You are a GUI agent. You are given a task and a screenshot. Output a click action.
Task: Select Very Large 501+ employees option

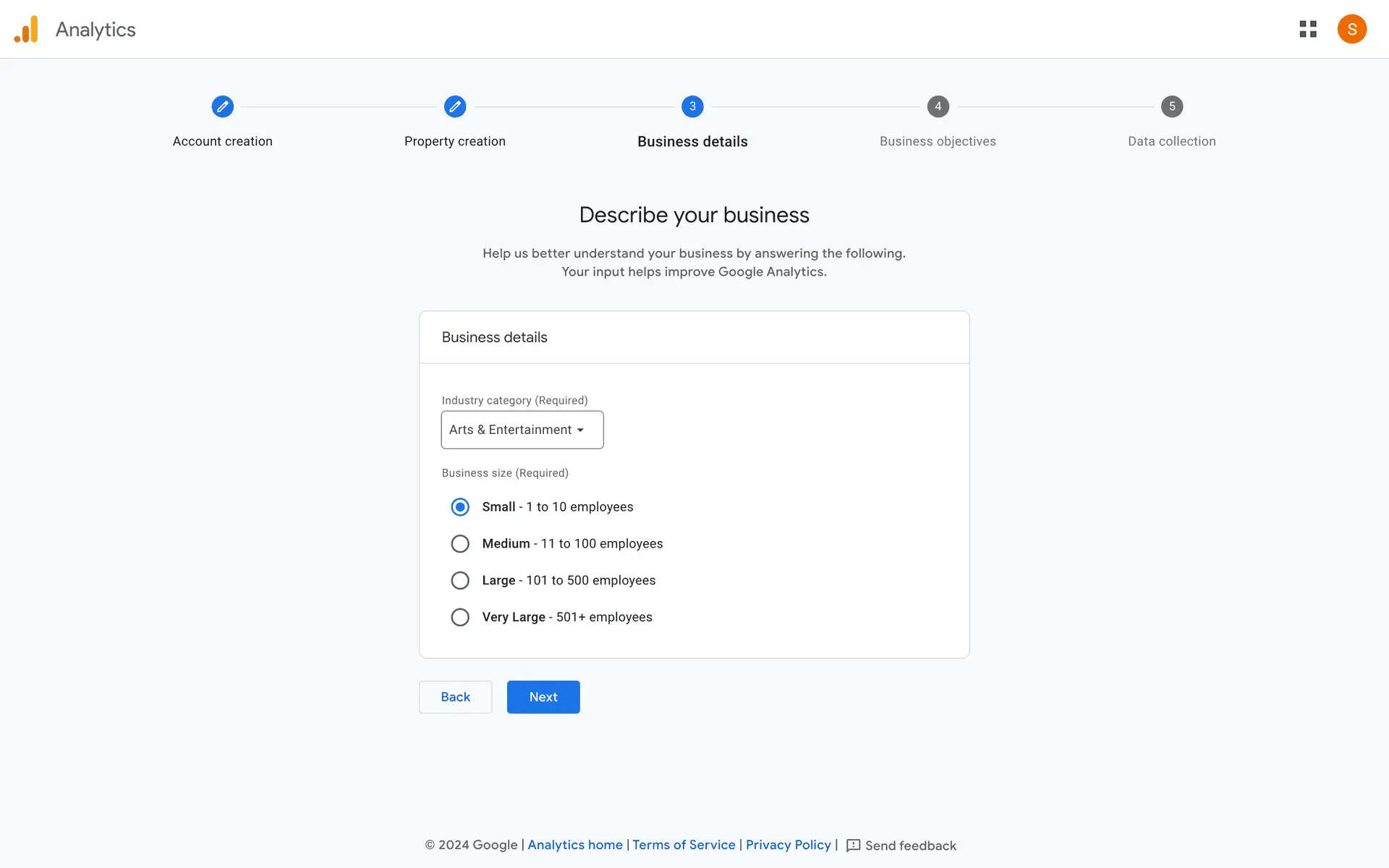[460, 617]
